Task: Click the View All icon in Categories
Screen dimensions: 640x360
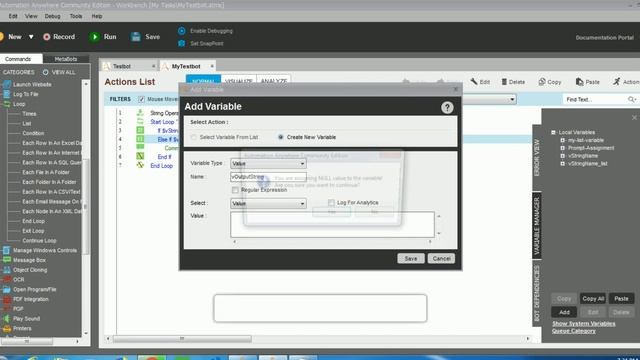Action: point(45,72)
